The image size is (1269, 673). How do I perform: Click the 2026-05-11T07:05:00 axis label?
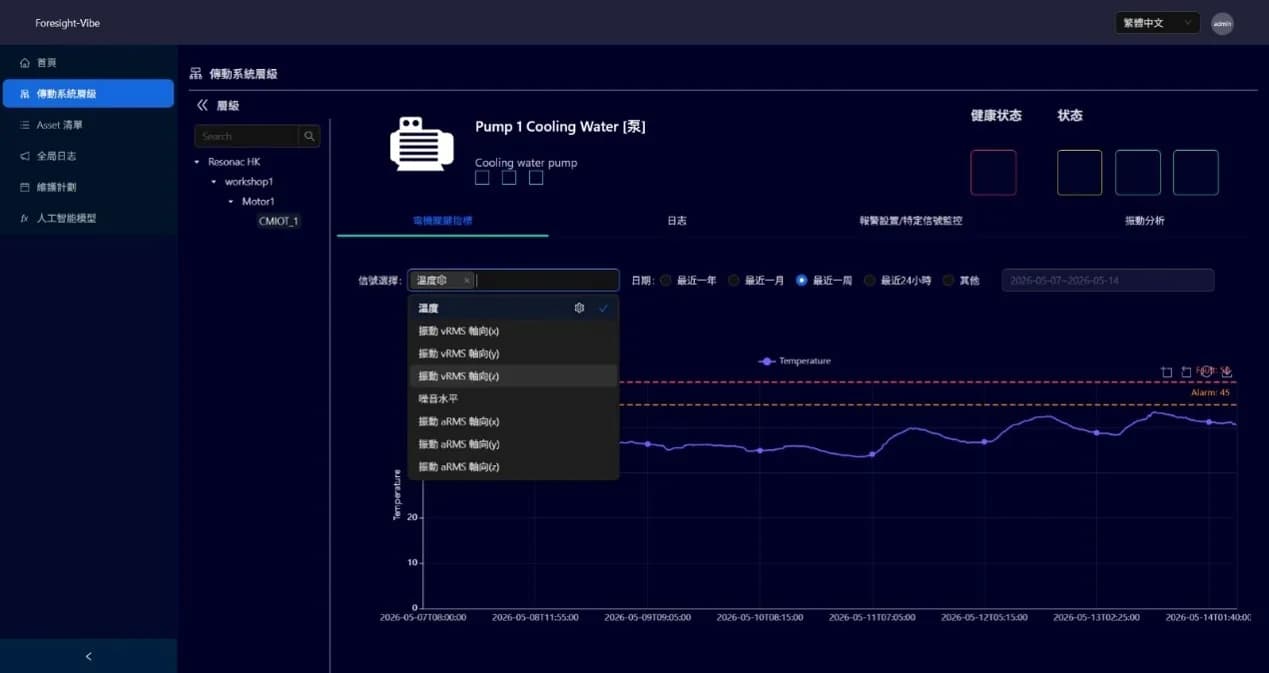pos(872,617)
